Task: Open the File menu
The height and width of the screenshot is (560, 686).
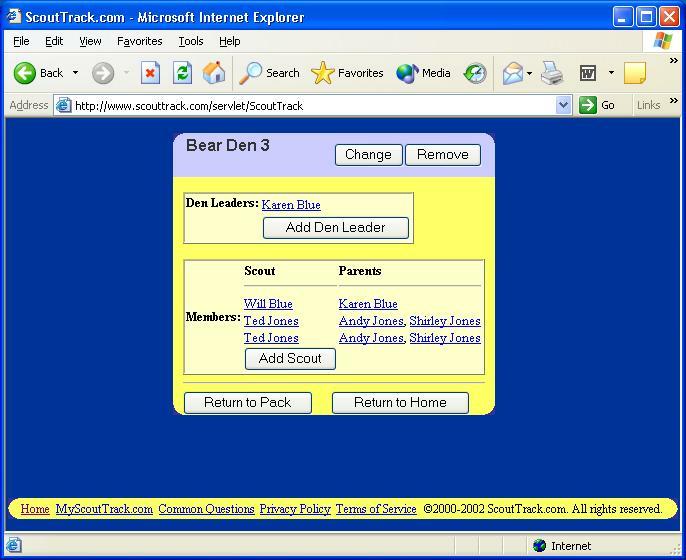Action: pos(21,41)
